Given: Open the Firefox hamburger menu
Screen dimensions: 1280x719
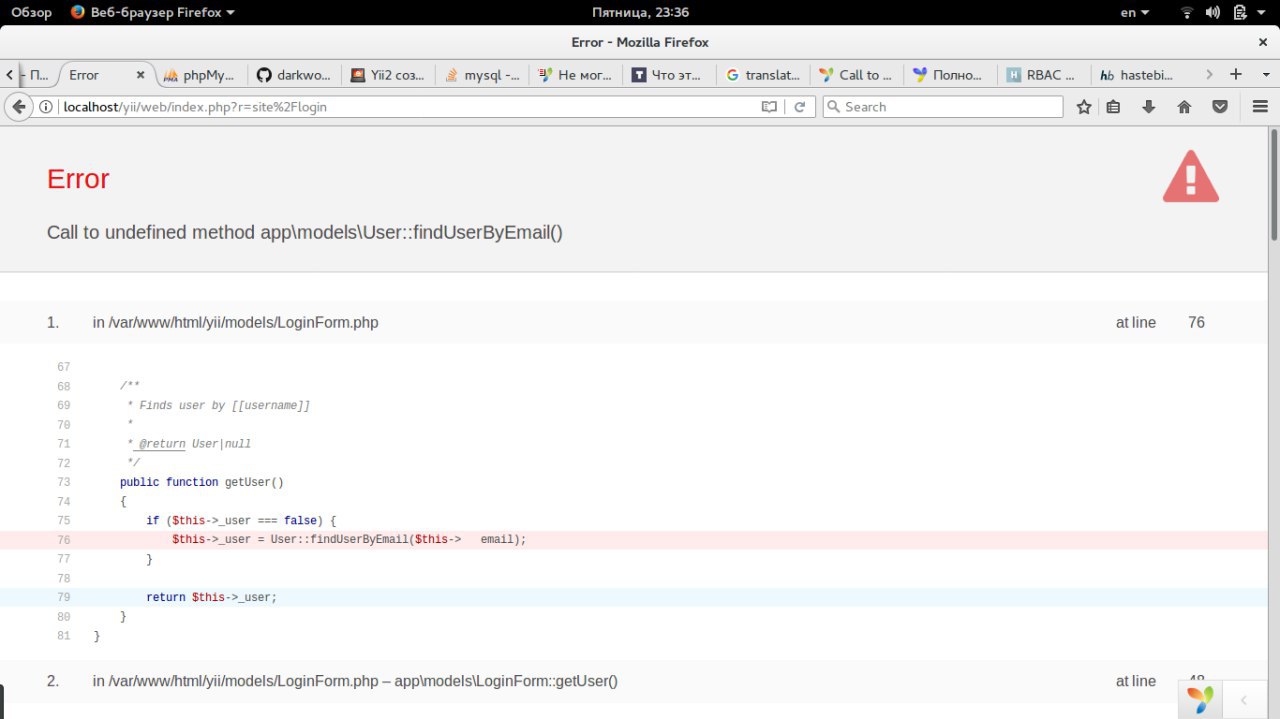Looking at the screenshot, I should tap(1260, 107).
